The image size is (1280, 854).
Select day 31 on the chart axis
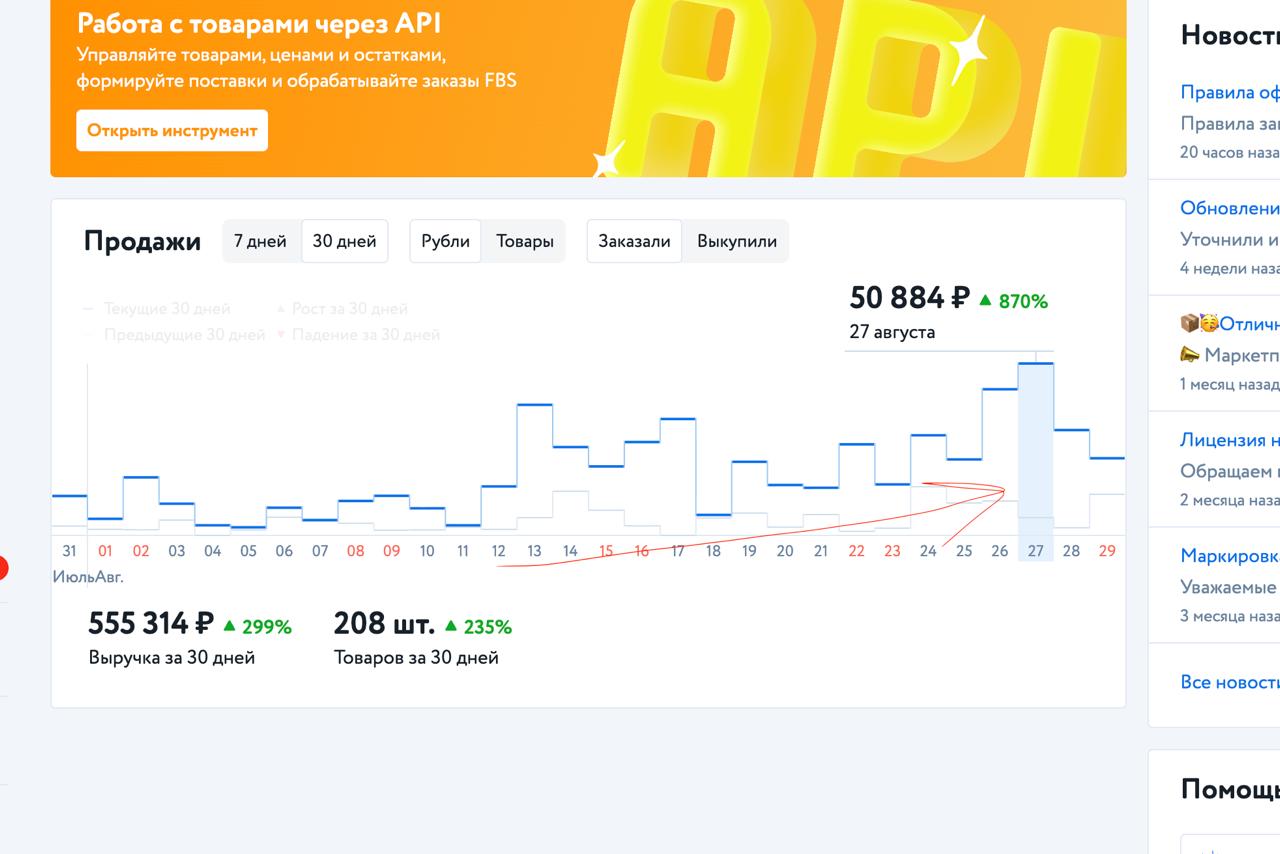click(x=69, y=550)
